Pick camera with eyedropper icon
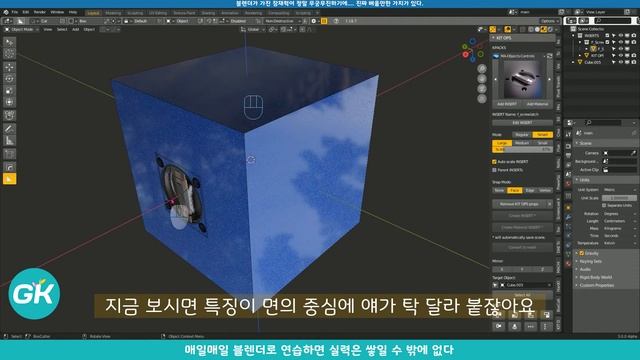This screenshot has width=640, height=360. (x=633, y=153)
